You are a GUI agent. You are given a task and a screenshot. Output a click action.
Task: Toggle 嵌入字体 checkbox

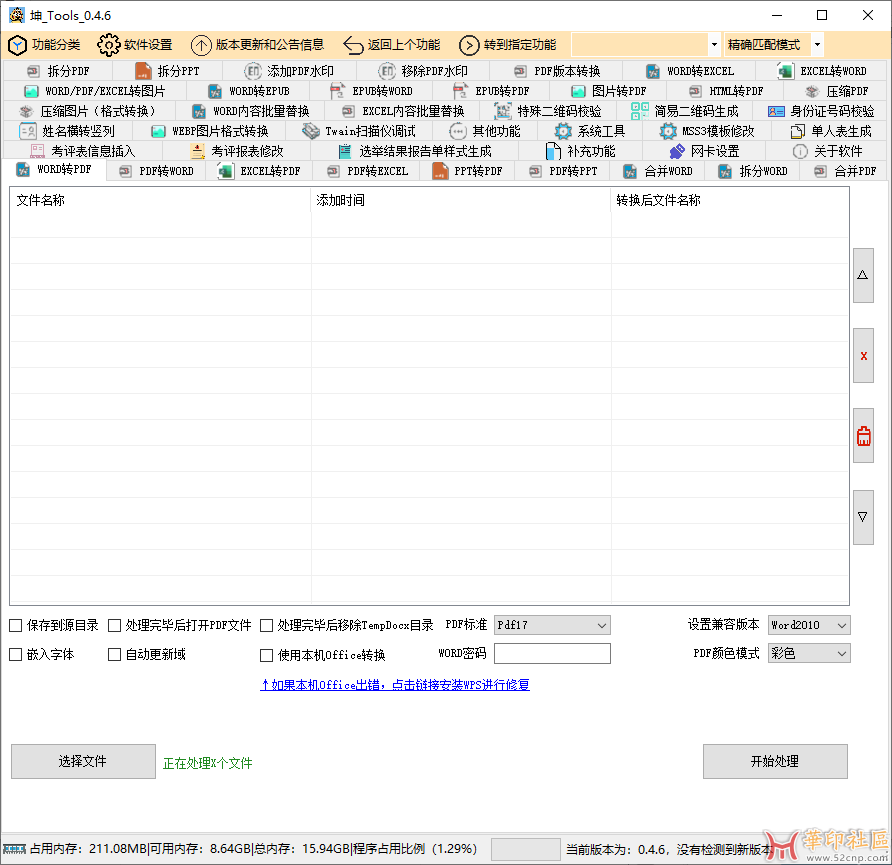click(16, 655)
